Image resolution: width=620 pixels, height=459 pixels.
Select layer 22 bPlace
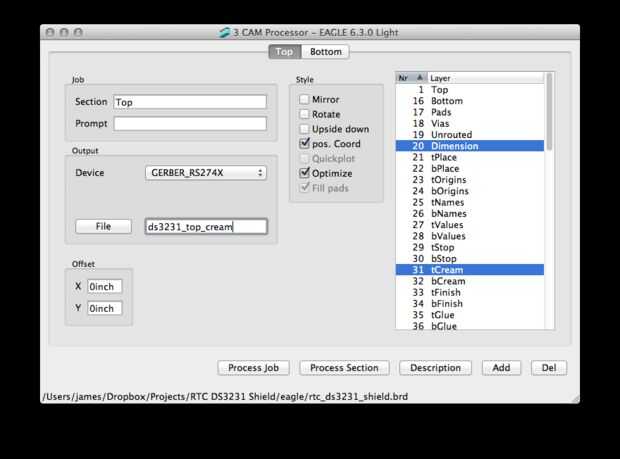pyautogui.click(x=470, y=168)
